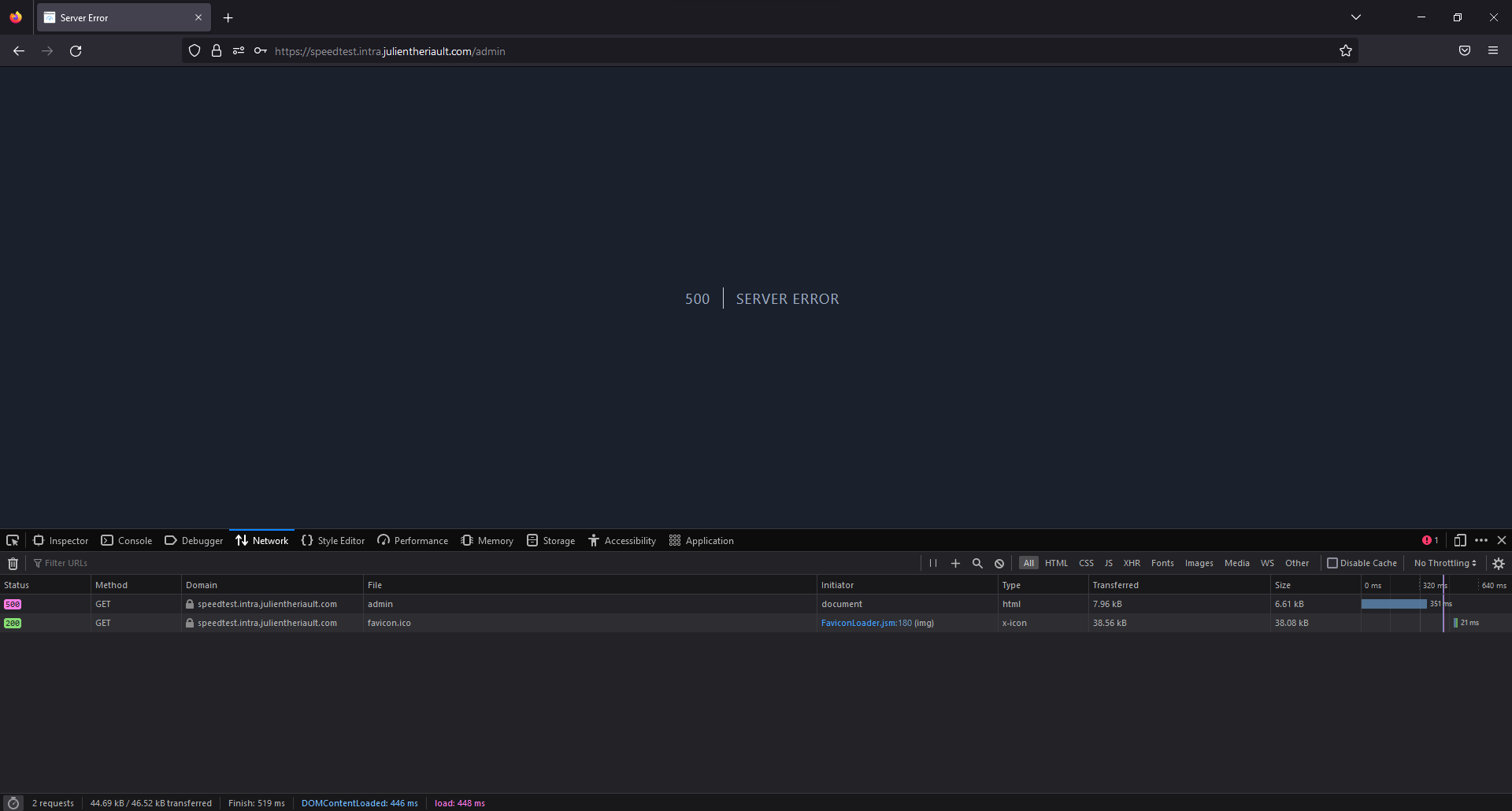Filter requests by HTML
The image size is (1512, 811).
click(x=1056, y=564)
